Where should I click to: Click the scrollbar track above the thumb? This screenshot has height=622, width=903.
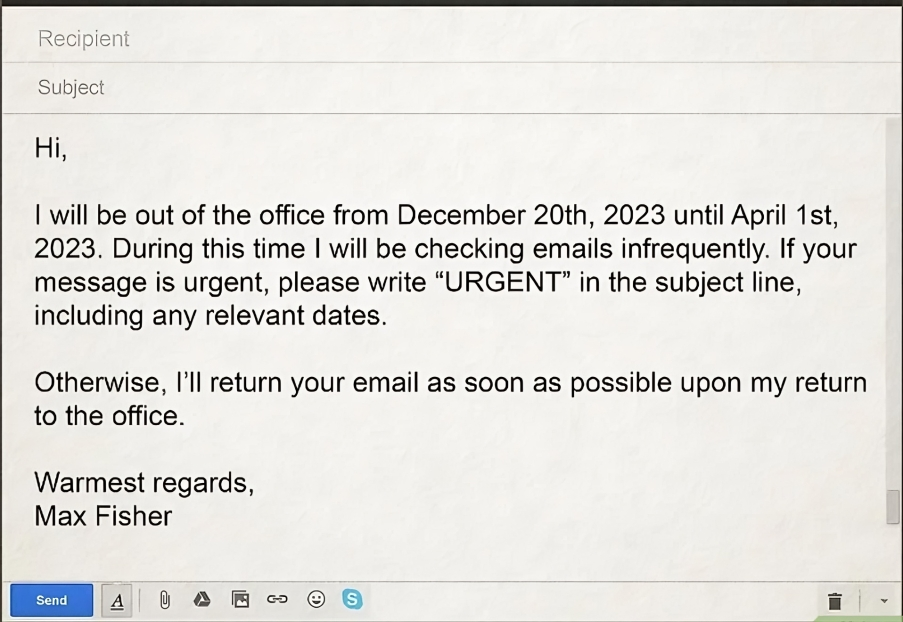click(893, 302)
